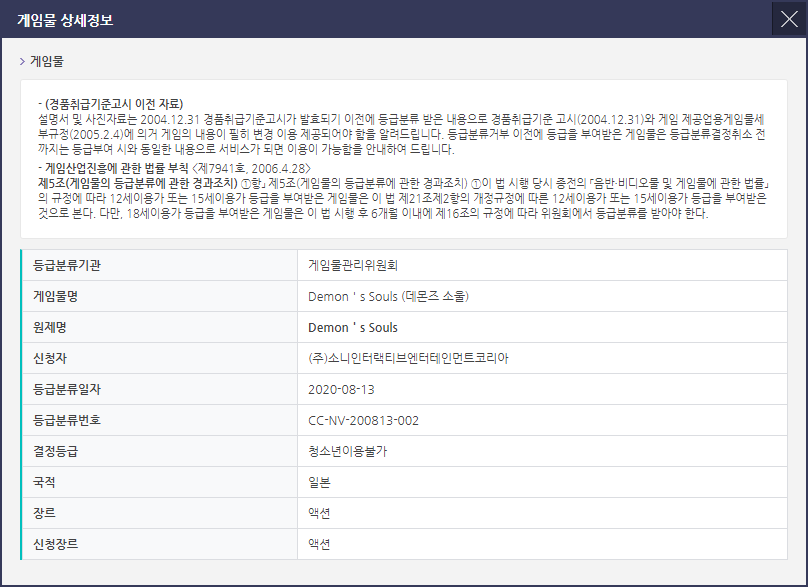Select Demon's Souls (데몬즈 소울) value

pyautogui.click(x=389, y=296)
